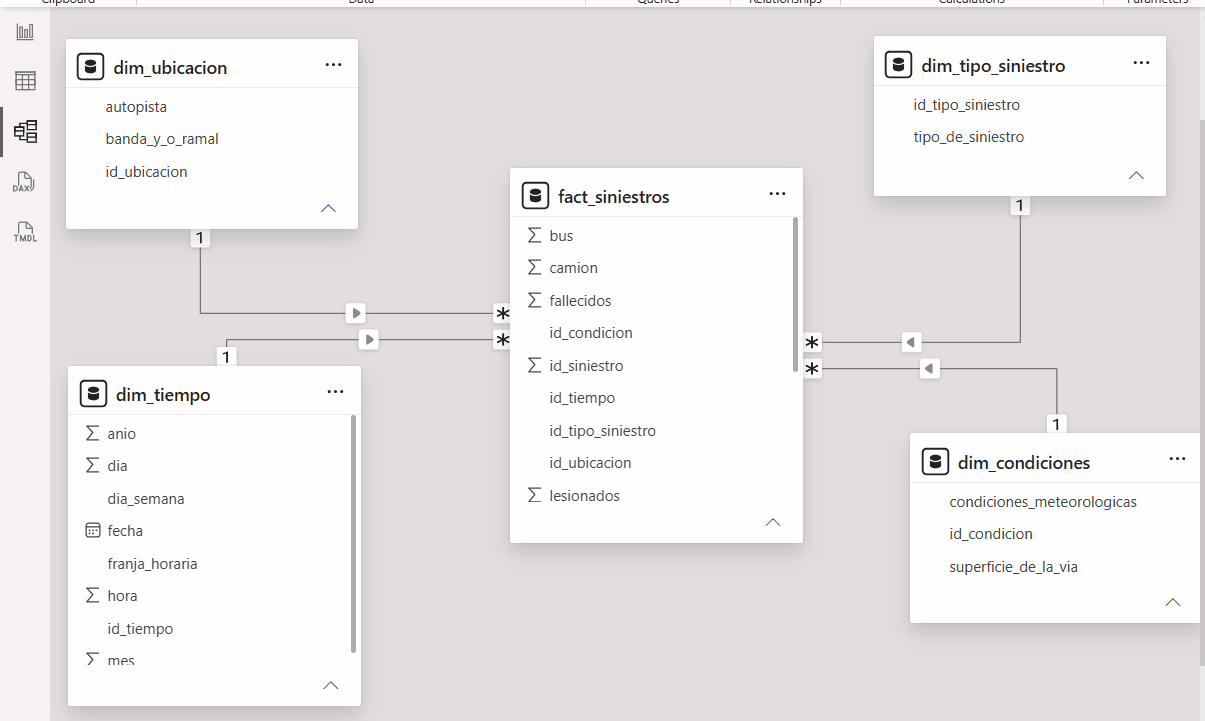Open Table view in left sidebar
This screenshot has height=721, width=1205.
click(x=25, y=81)
